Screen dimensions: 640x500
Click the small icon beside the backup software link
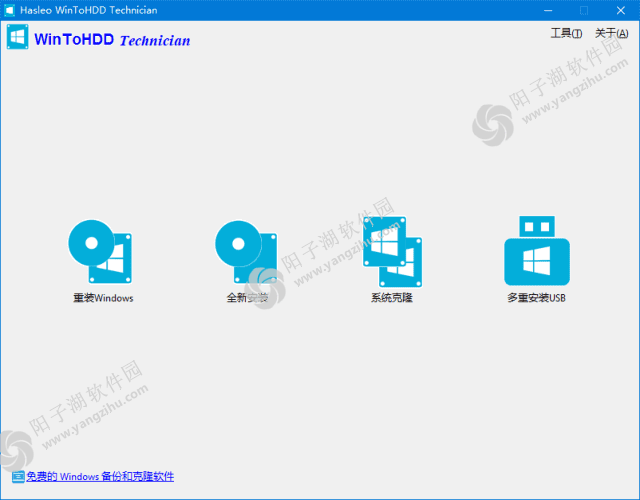click(x=18, y=477)
